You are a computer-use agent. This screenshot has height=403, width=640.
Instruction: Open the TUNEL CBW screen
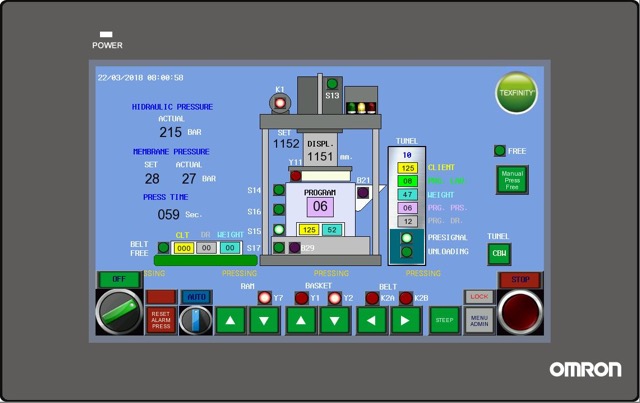point(498,254)
